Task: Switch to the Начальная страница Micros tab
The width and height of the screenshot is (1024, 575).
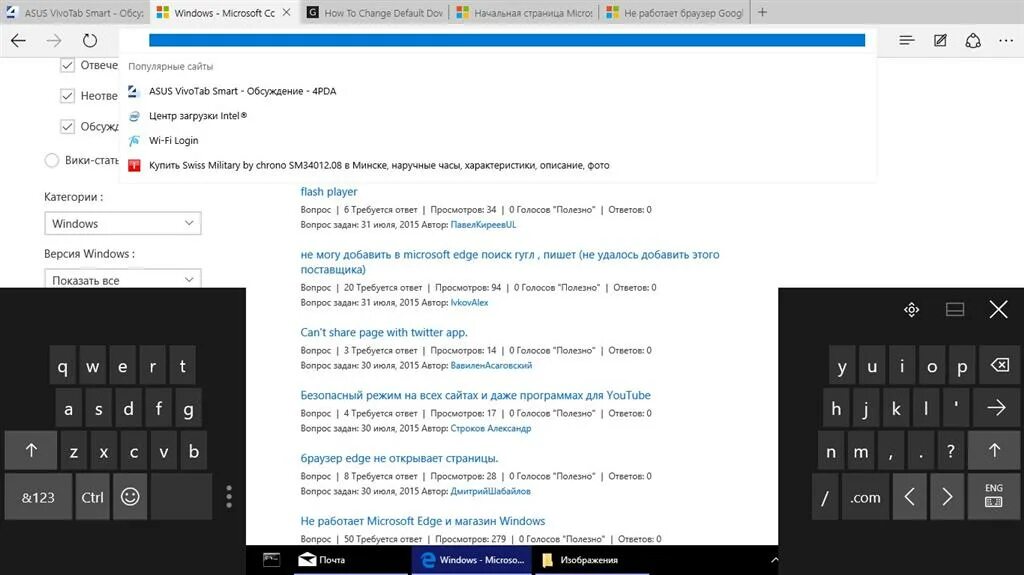Action: point(525,12)
